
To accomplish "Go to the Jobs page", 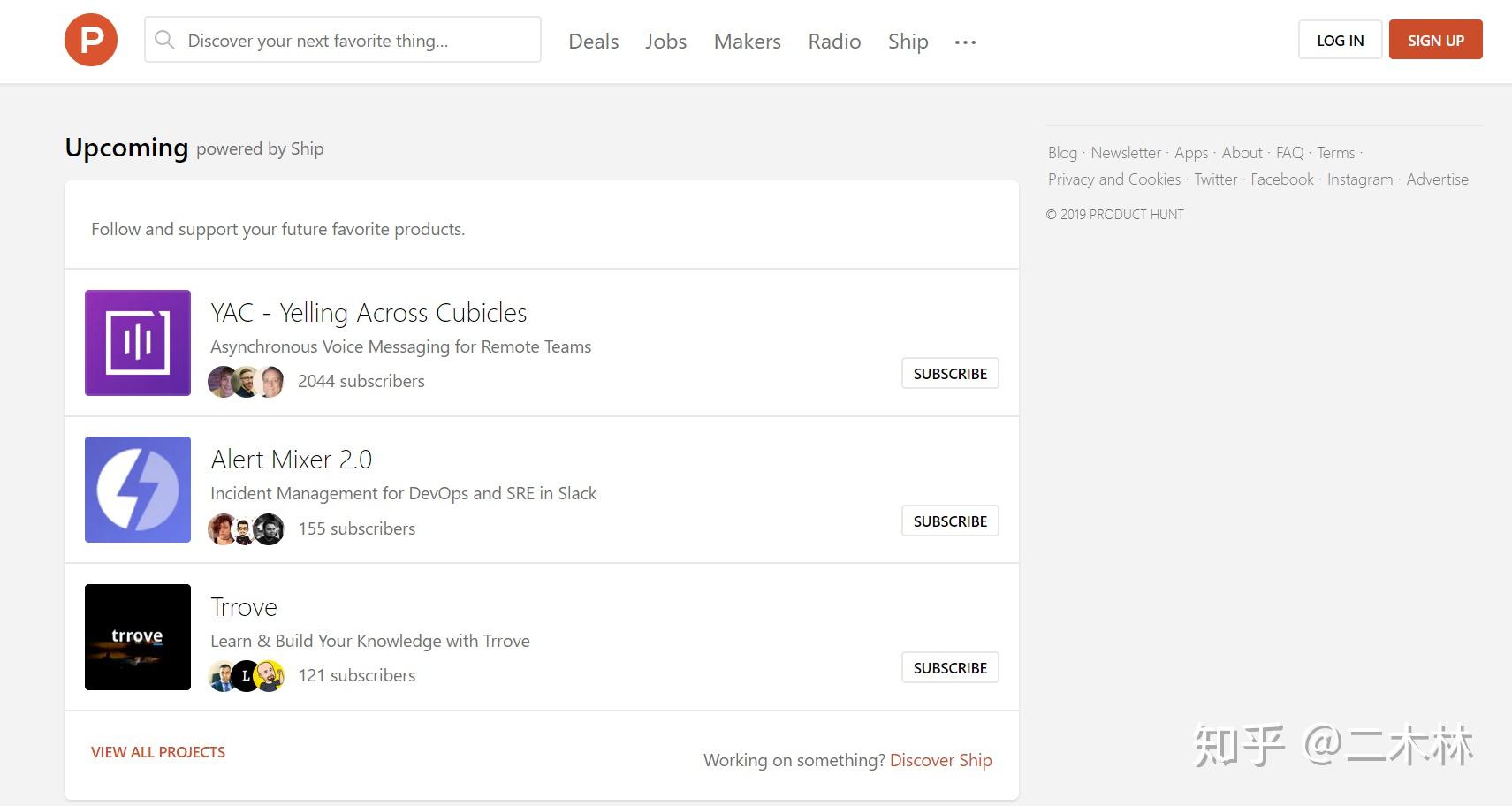I will [665, 42].
